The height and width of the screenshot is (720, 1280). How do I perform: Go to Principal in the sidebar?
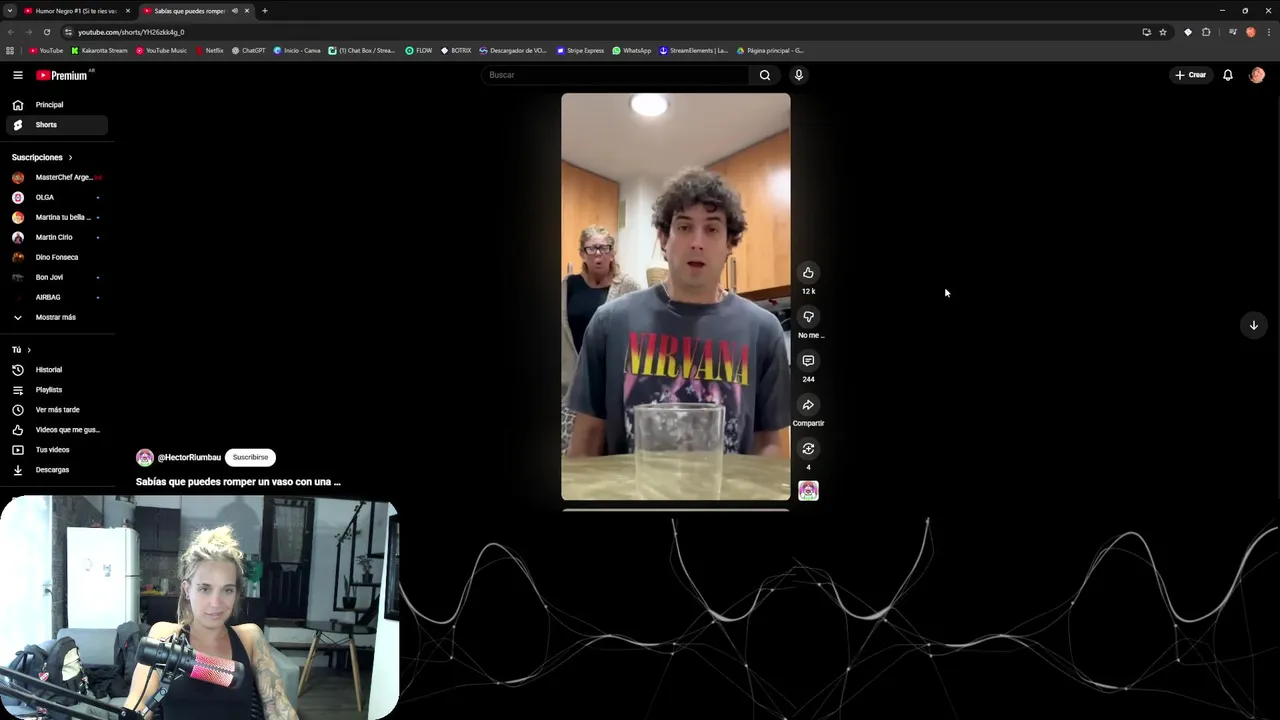click(56, 105)
